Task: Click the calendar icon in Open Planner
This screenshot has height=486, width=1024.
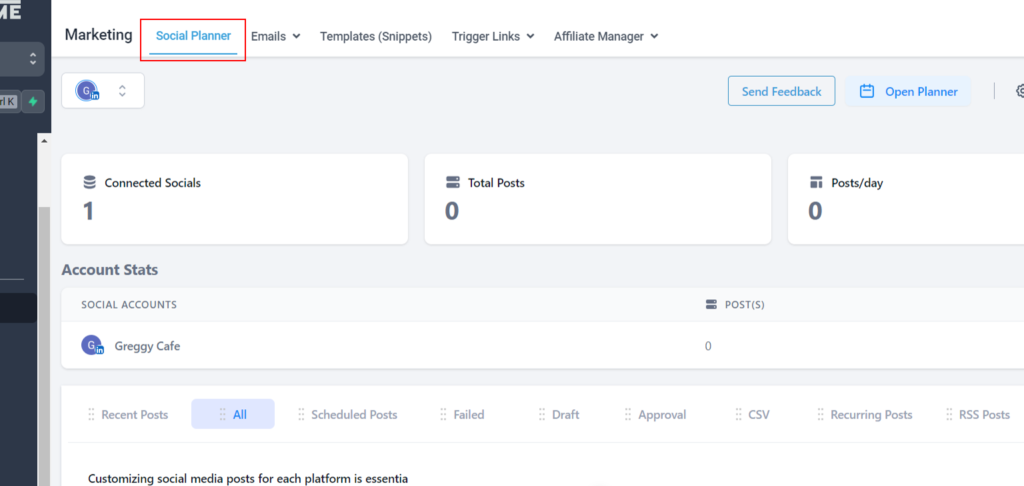Action: [867, 91]
